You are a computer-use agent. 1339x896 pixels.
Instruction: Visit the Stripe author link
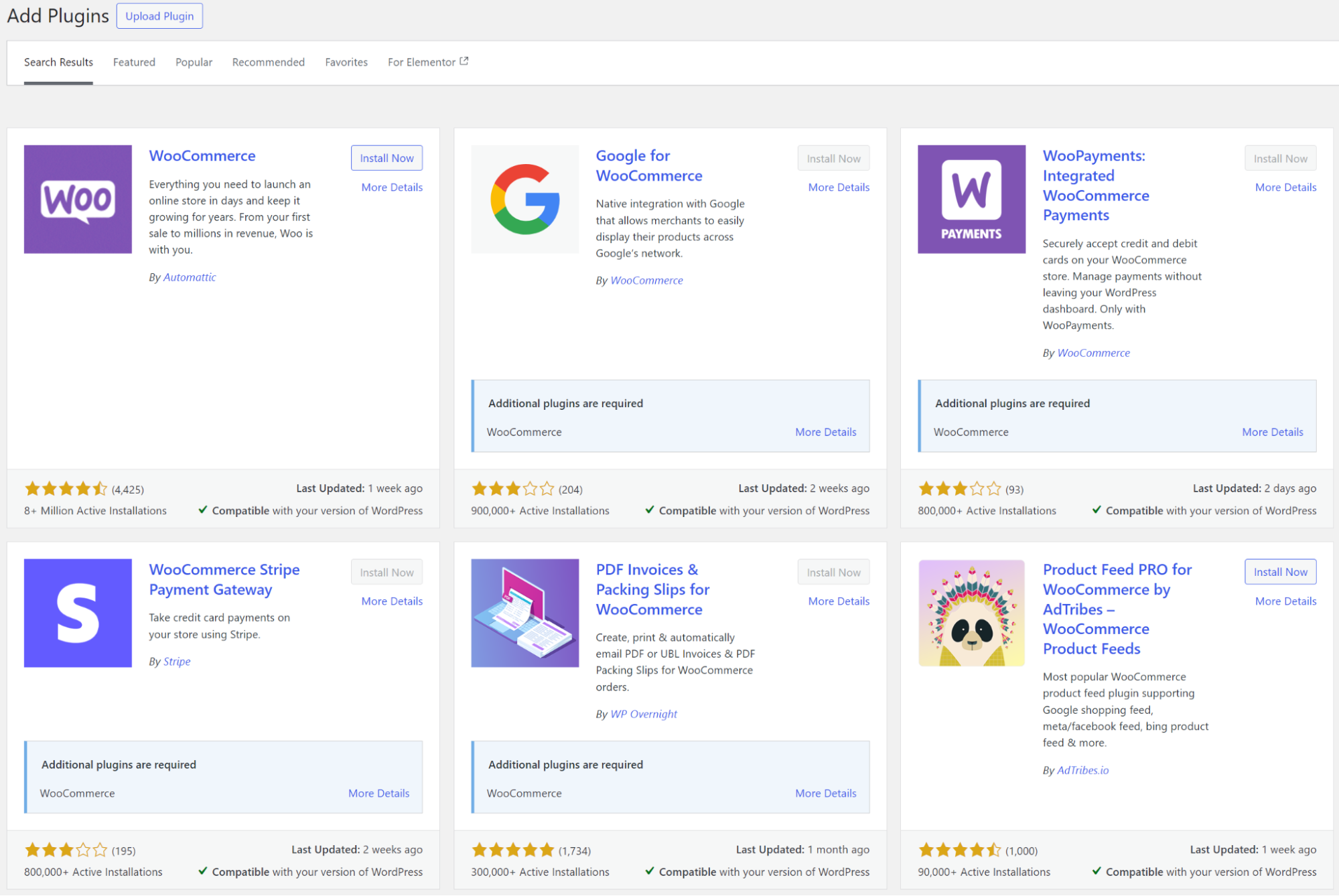coord(177,662)
